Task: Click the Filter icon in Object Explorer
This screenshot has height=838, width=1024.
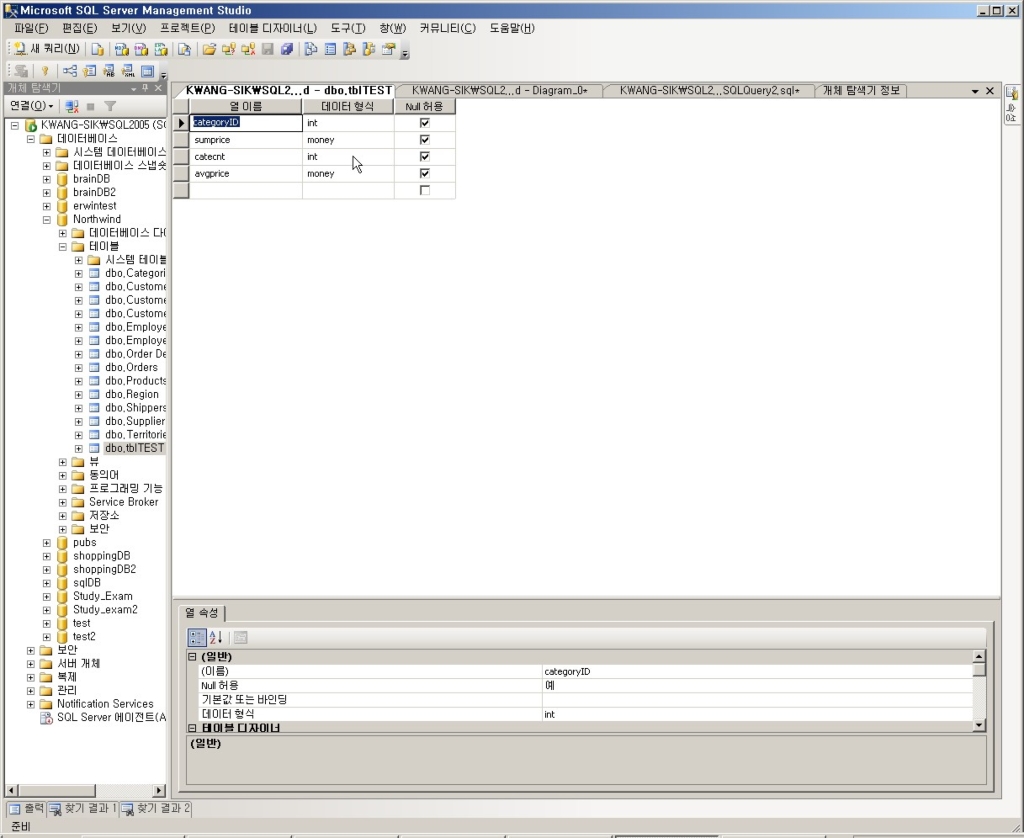Action: pyautogui.click(x=110, y=106)
